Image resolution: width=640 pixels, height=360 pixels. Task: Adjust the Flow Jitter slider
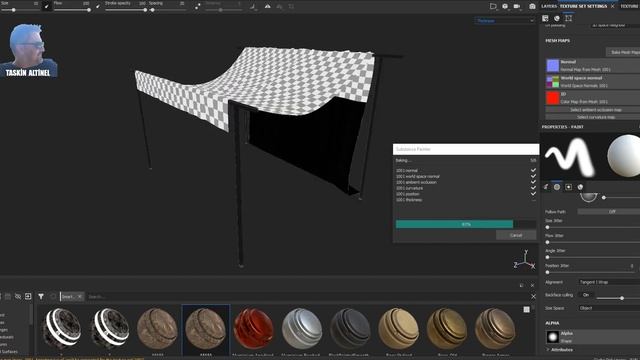point(592,242)
